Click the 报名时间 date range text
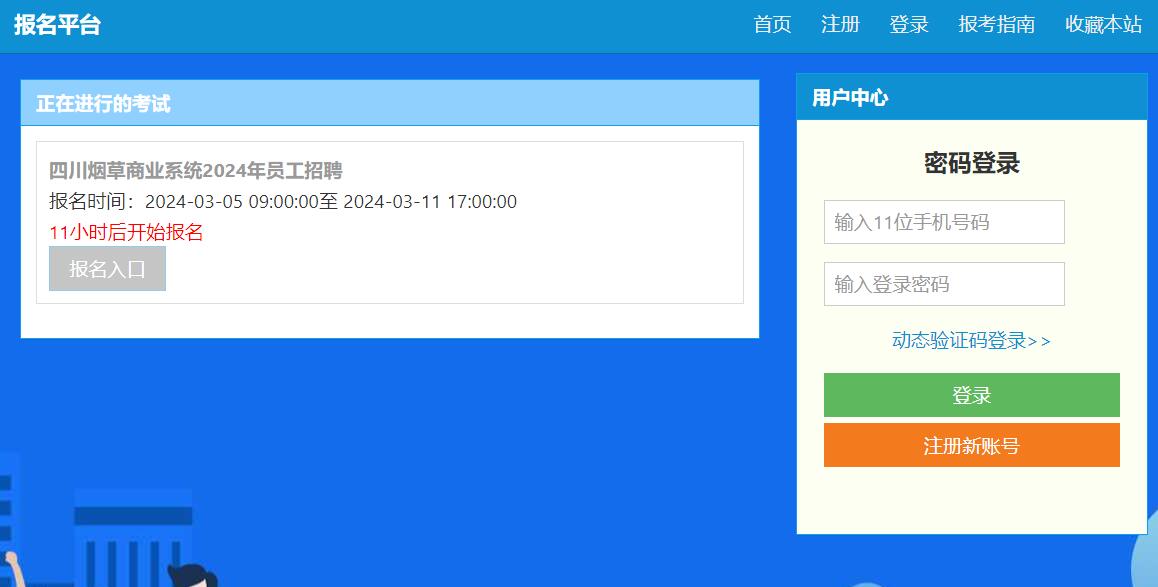Screen dimensions: 1158x587 [283, 202]
